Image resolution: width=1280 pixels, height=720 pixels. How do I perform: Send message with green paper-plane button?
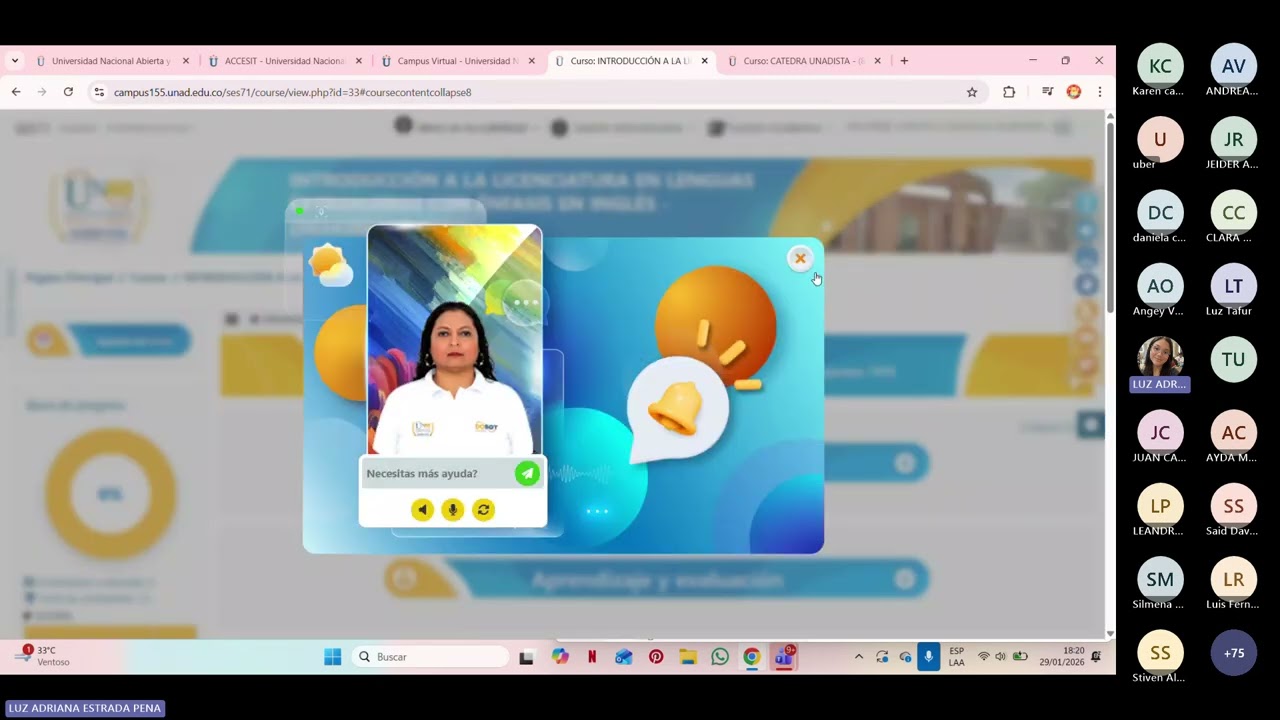527,474
